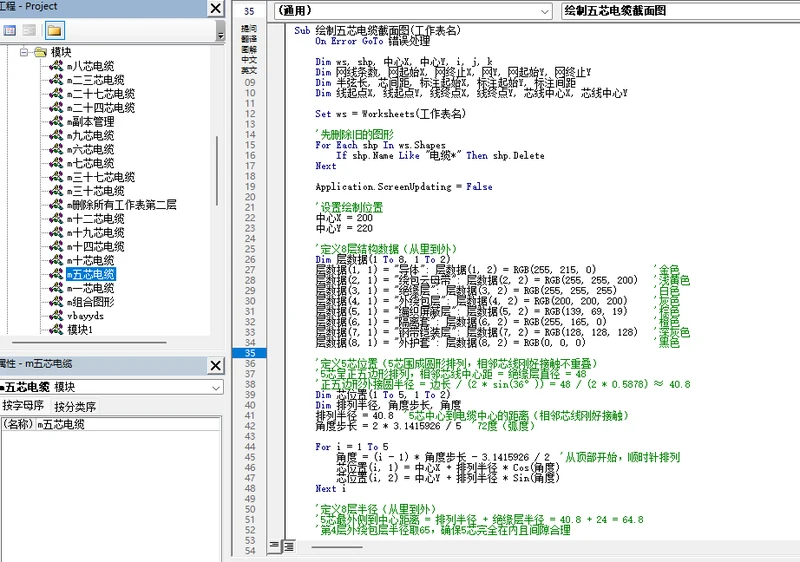The height and width of the screenshot is (562, 800).
Task: Click the 中心X = 200 line
Action: (344, 218)
